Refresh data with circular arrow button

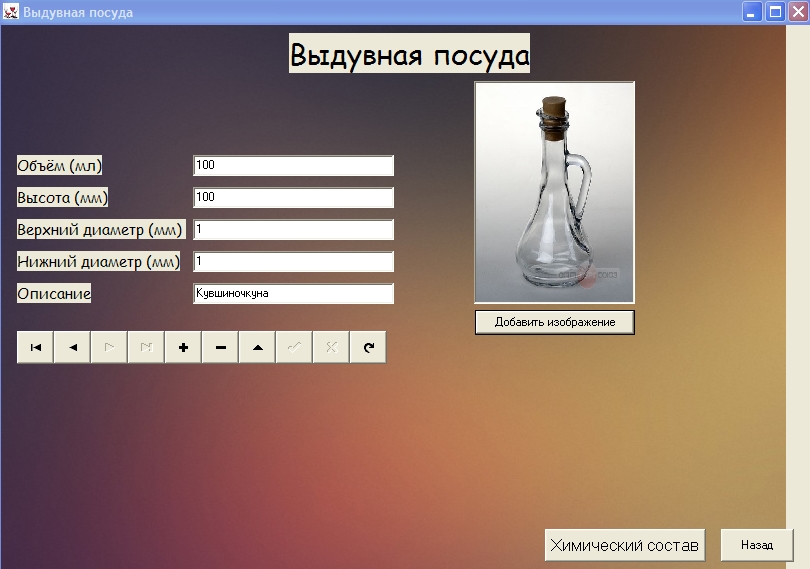[x=368, y=347]
